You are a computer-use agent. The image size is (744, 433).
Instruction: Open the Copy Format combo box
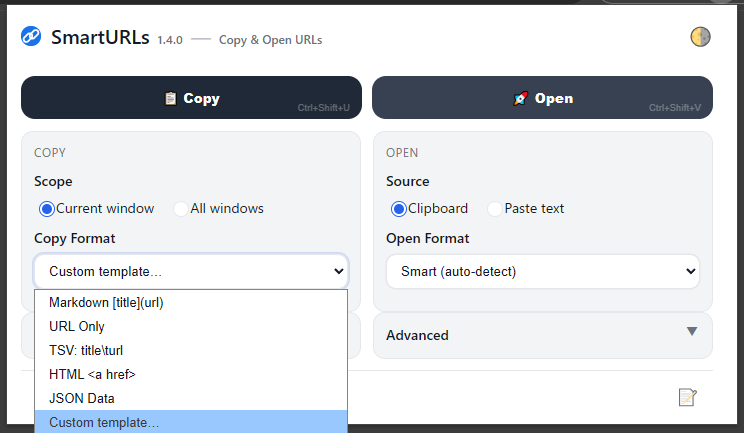(191, 271)
